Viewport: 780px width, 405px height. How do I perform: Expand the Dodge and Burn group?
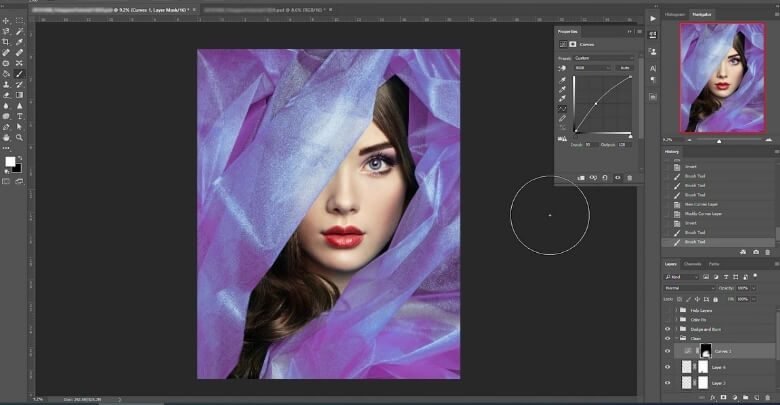pos(677,329)
